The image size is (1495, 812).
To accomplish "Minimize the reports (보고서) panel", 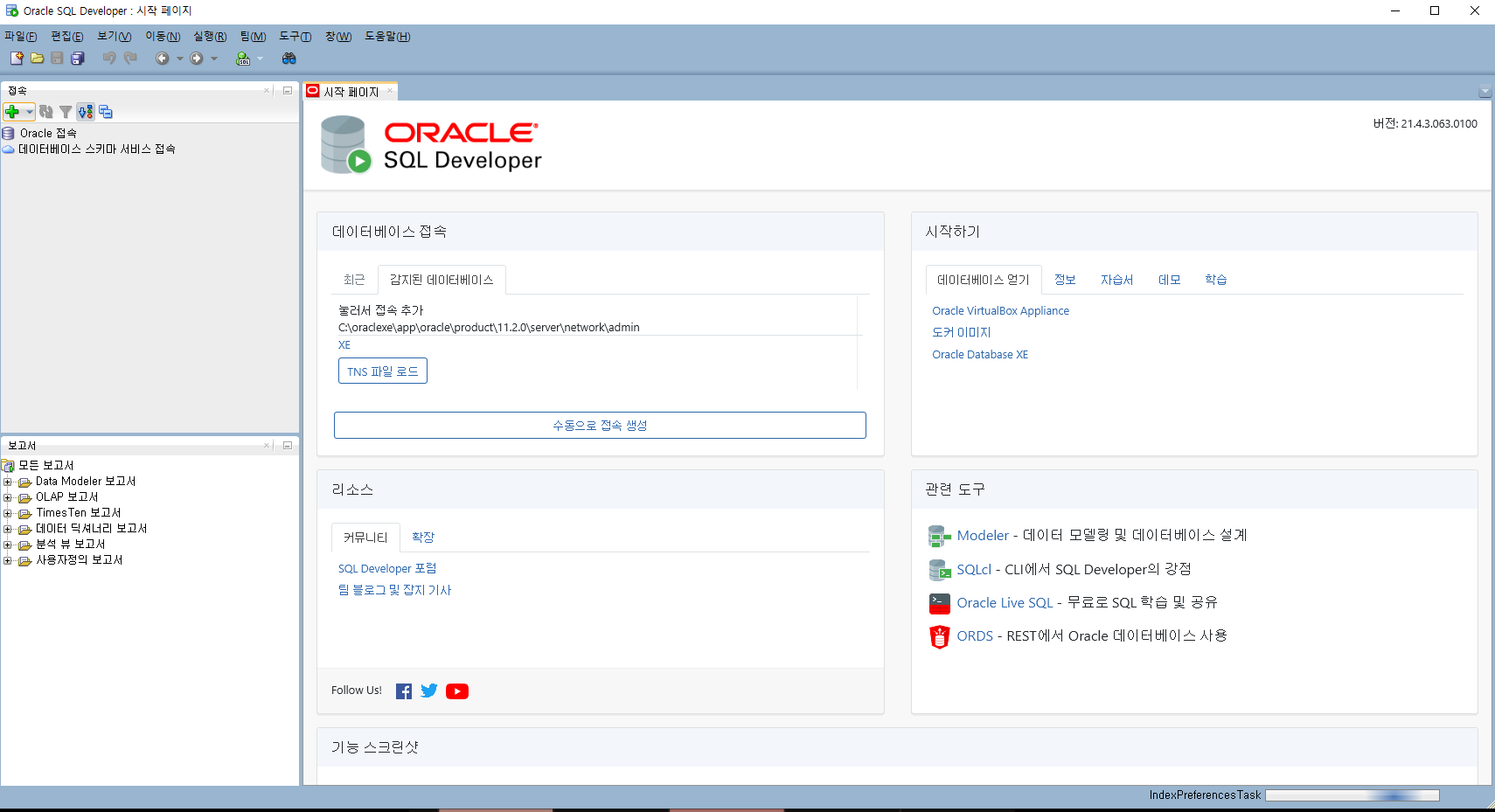I will point(288,445).
